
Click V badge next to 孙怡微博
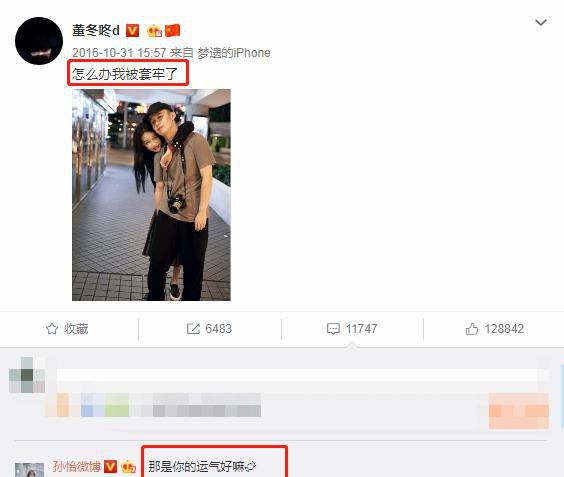coord(110,467)
